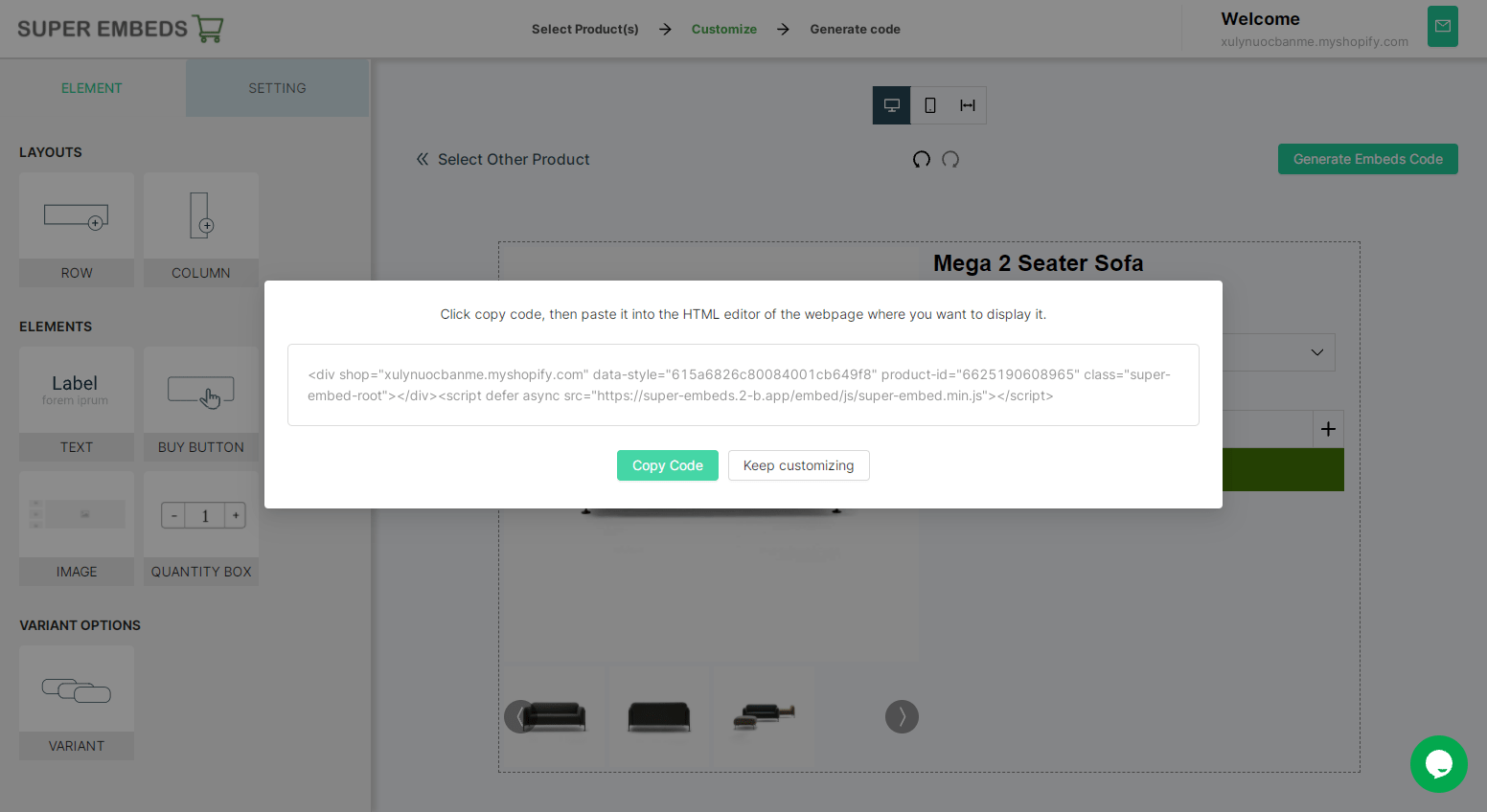Go to the previous thumbnail in the carousel
This screenshot has height=812, width=1487.
pos(520,716)
